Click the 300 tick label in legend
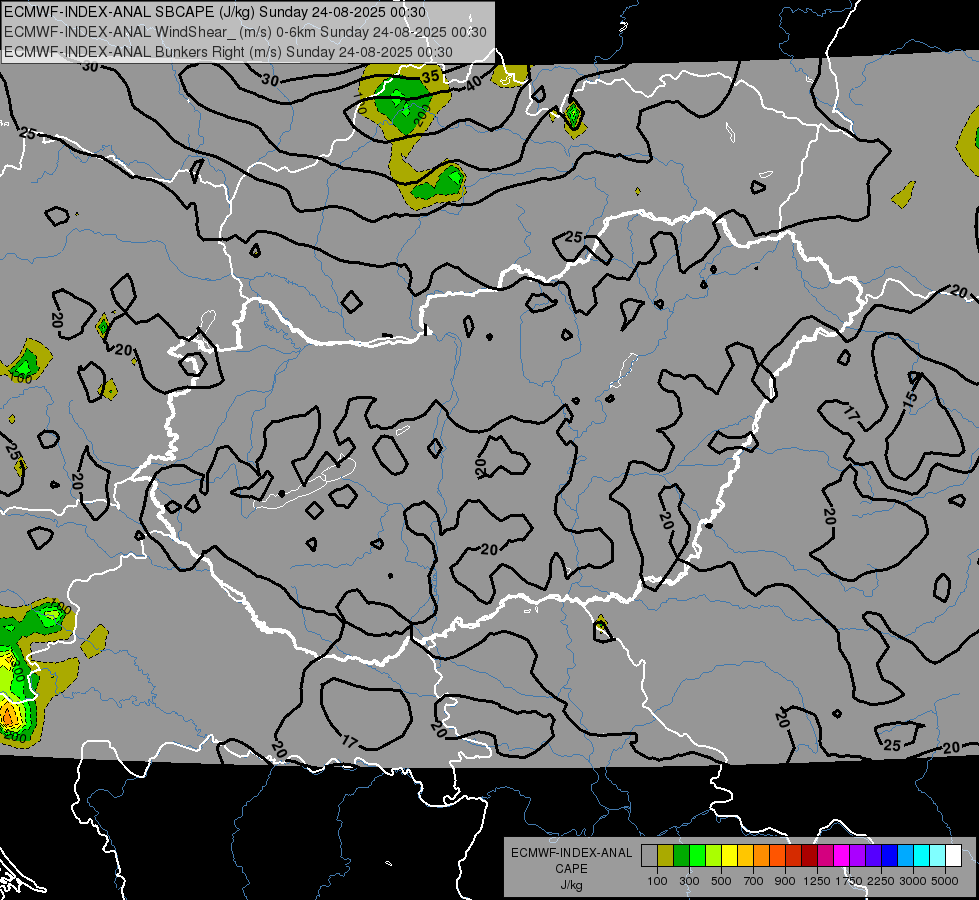This screenshot has width=979, height=900. (689, 881)
